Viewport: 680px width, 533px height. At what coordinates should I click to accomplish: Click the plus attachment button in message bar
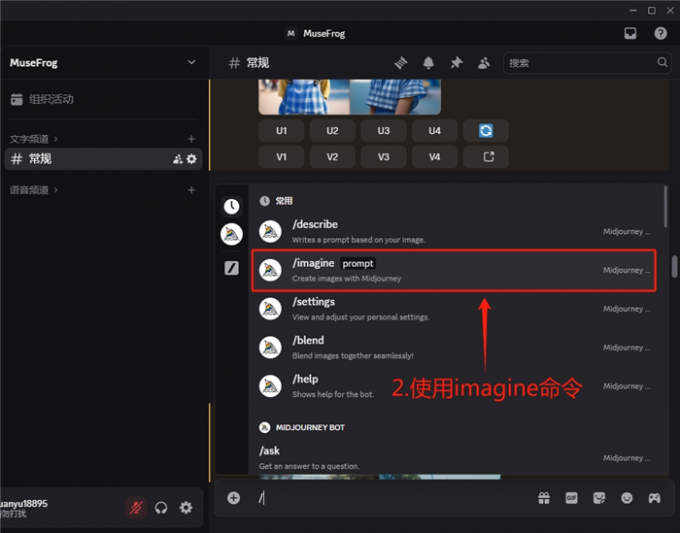tap(233, 498)
